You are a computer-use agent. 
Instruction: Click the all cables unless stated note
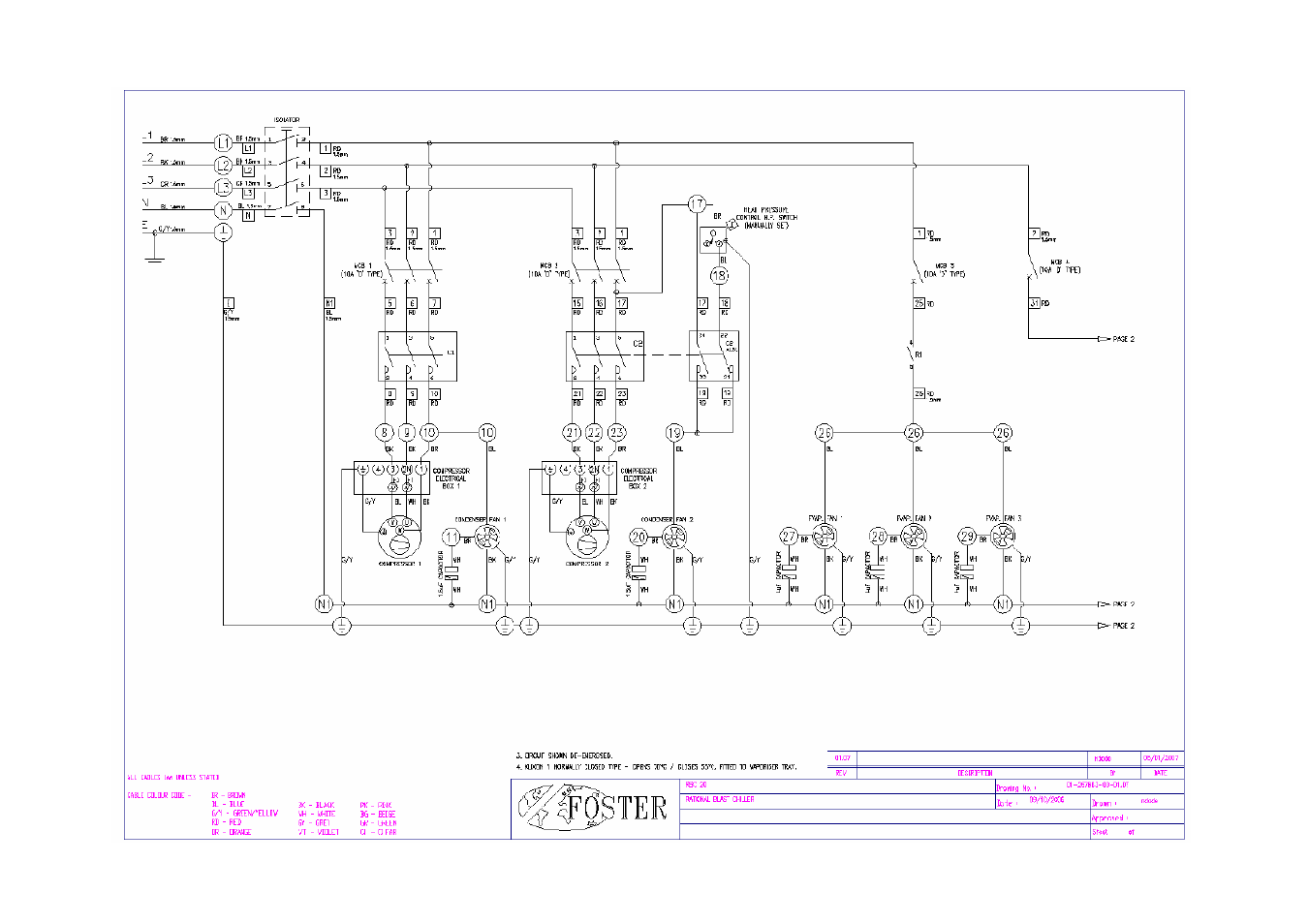(173, 777)
